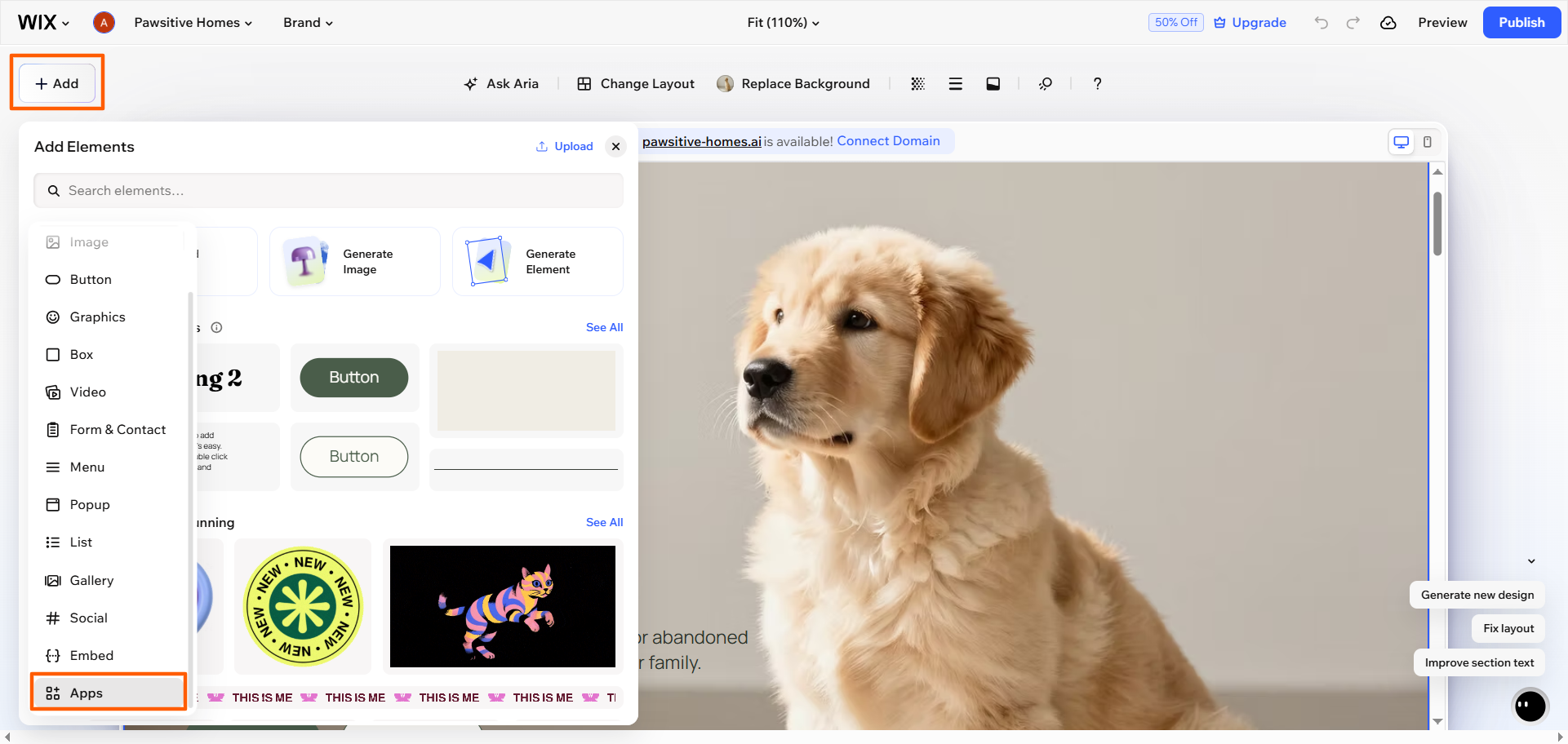This screenshot has width=1568, height=744.
Task: Click the three horizontal lines toolbar icon
Action: pyautogui.click(x=955, y=83)
